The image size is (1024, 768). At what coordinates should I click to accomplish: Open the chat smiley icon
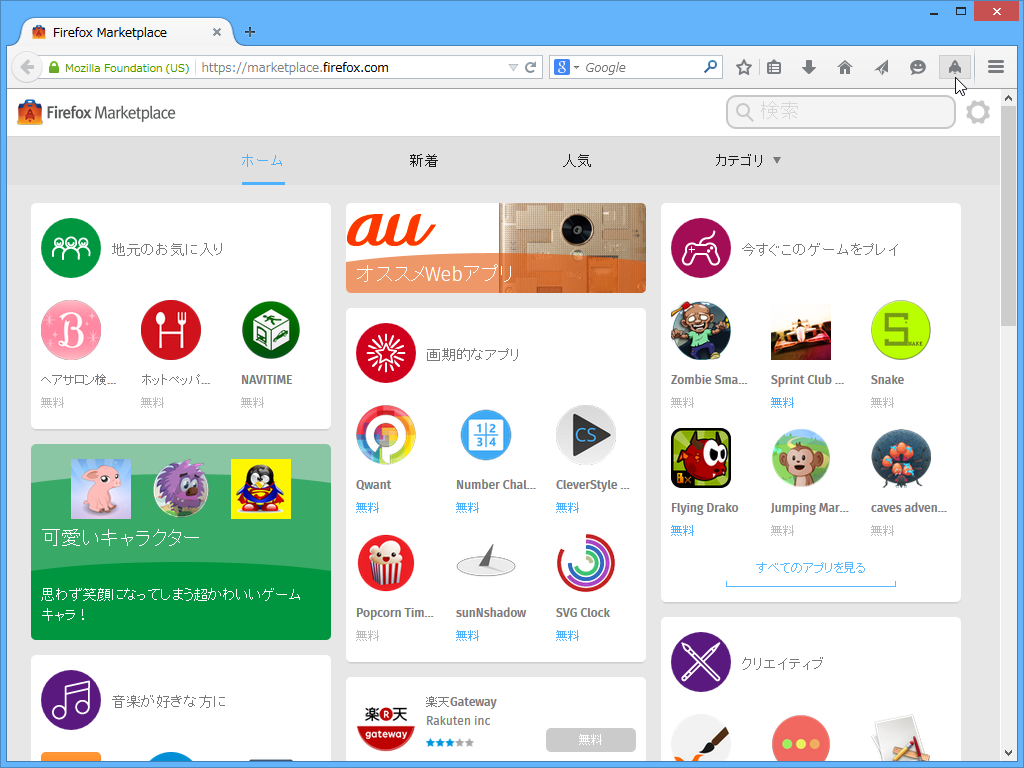(x=918, y=67)
